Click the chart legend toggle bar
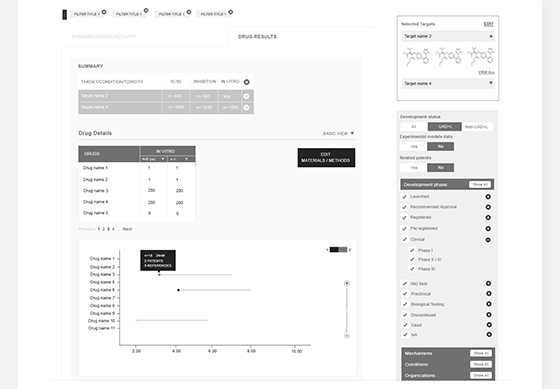Image resolution: width=560 pixels, height=389 pixels. 338,250
